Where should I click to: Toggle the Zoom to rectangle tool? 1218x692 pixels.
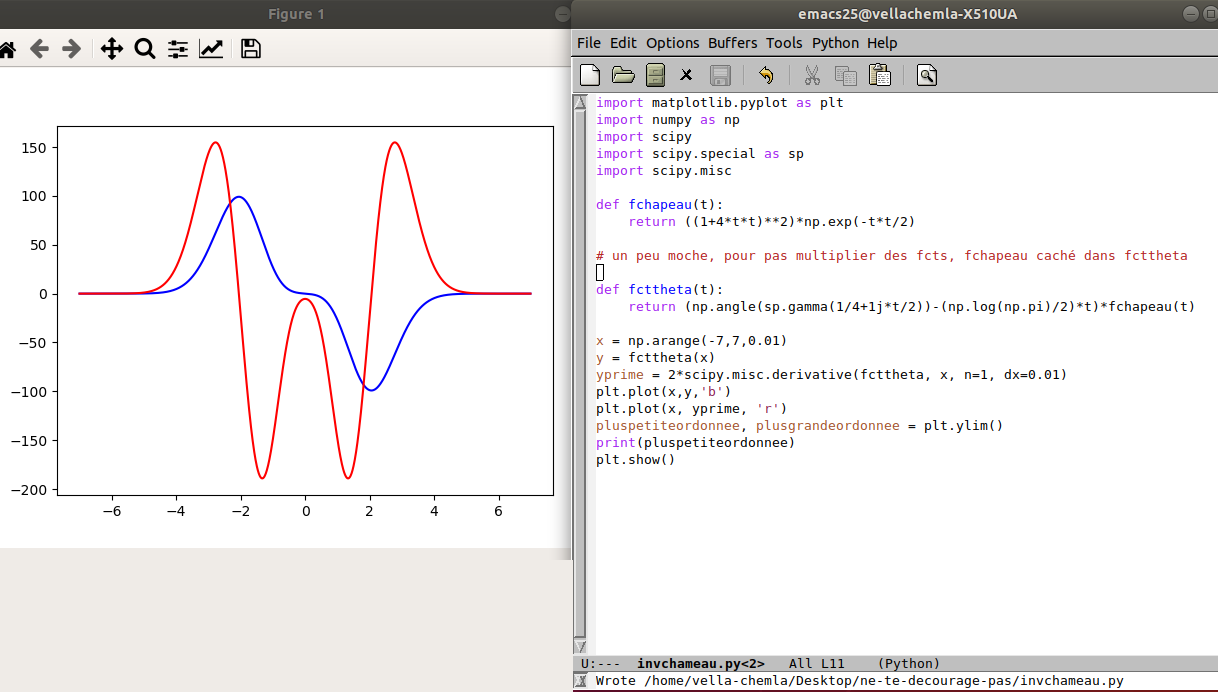pos(145,49)
